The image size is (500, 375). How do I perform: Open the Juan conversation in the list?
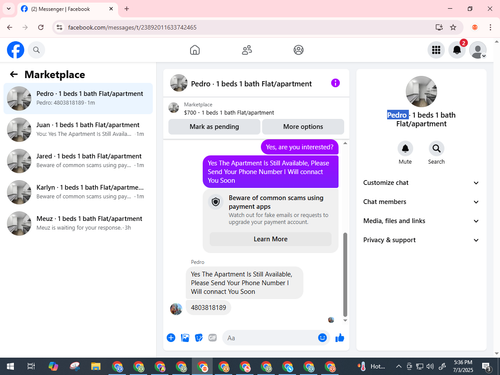point(78,129)
